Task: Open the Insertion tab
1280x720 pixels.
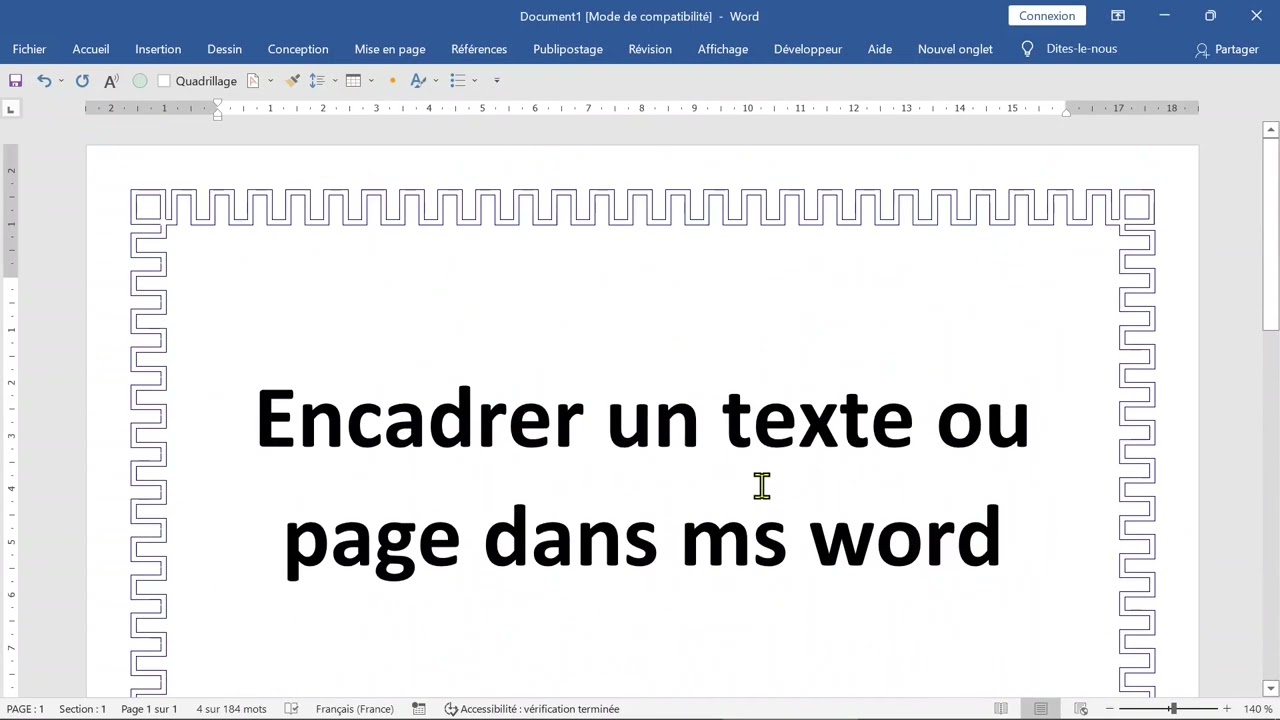Action: (x=158, y=49)
